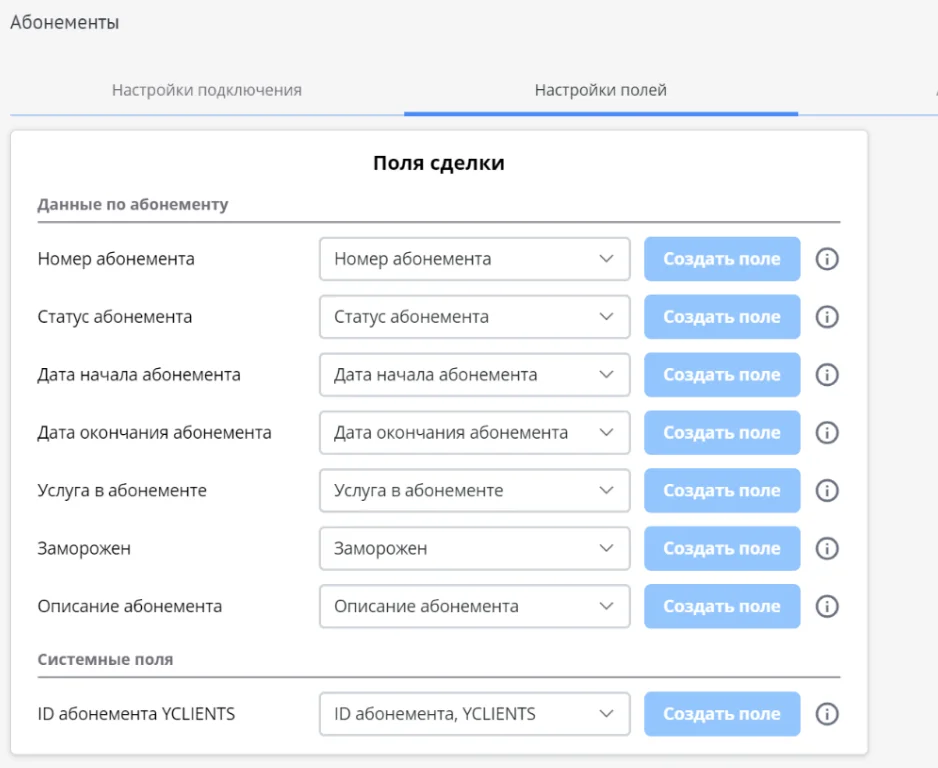Image resolution: width=938 pixels, height=768 pixels.
Task: Click info icon beside Услуга в абонементе
Action: pyautogui.click(x=827, y=490)
